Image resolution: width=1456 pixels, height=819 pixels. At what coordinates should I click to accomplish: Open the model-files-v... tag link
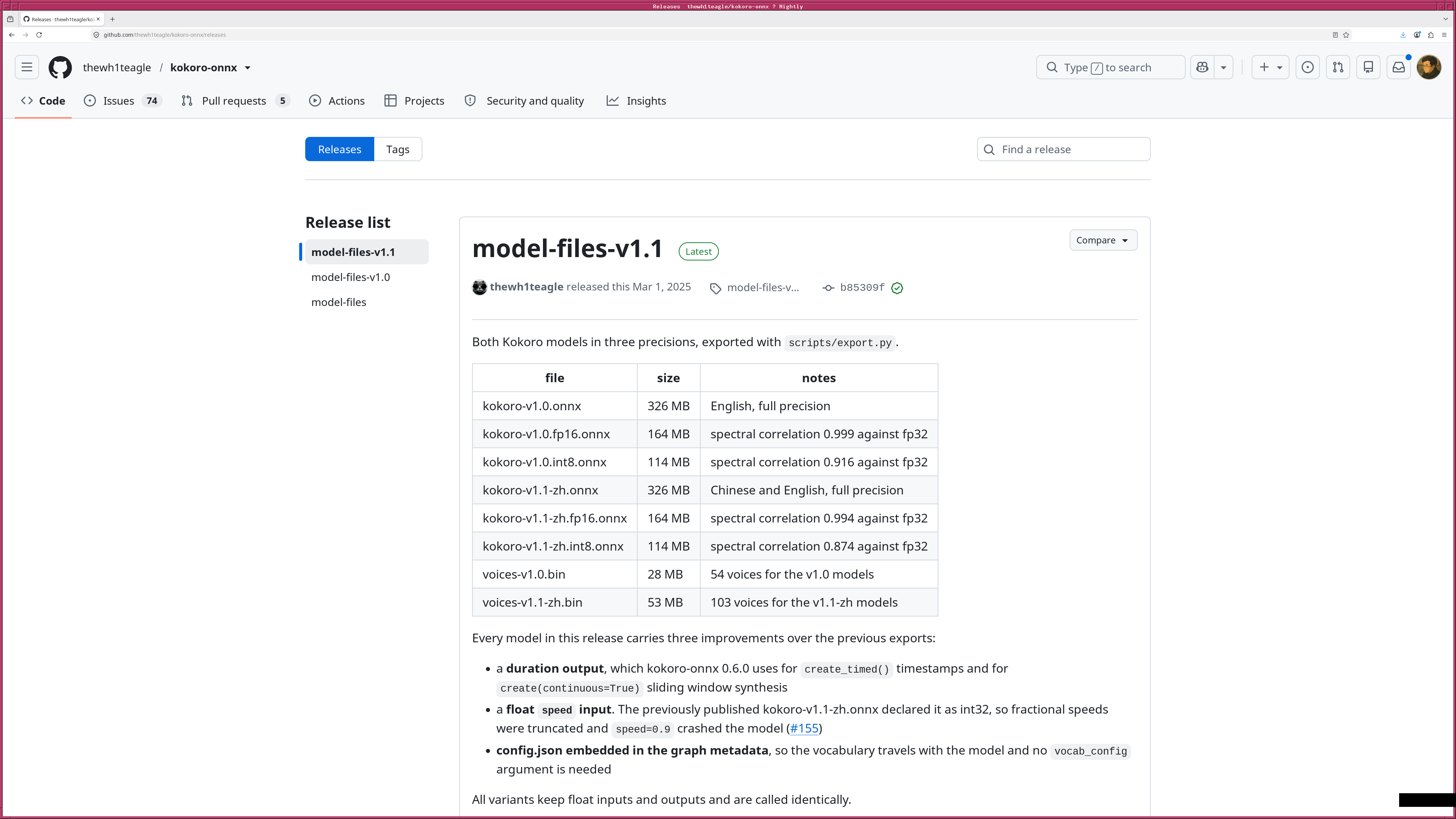[x=755, y=288]
